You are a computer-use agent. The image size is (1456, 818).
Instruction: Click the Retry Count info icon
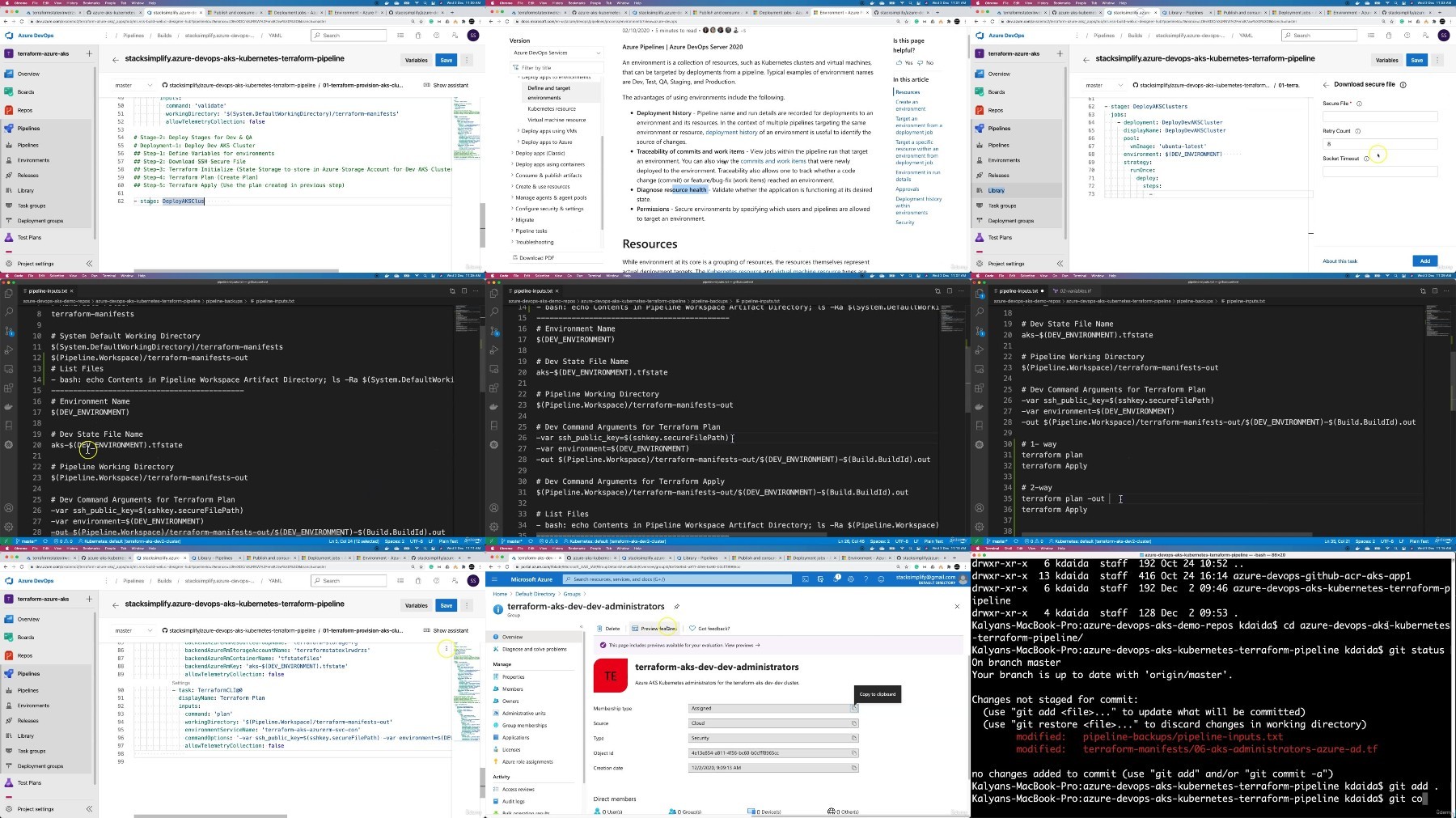tap(1357, 131)
